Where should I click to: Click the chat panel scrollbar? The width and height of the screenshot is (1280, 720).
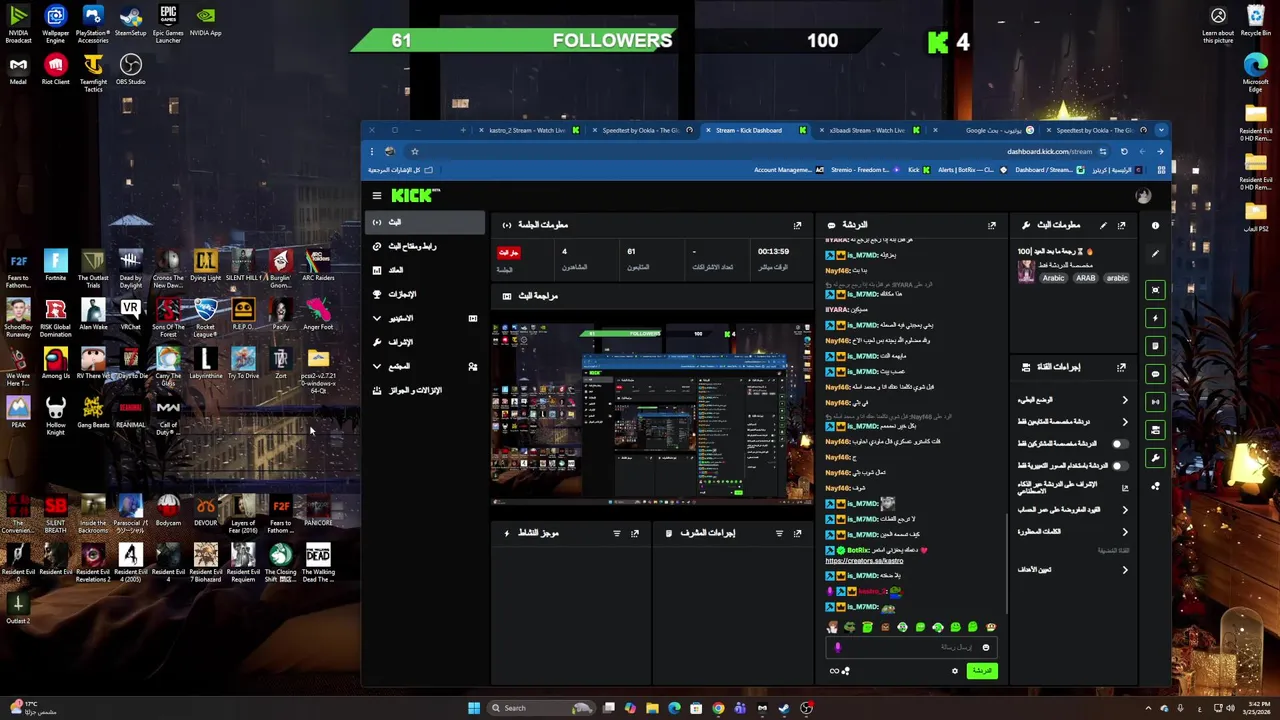click(x=1006, y=562)
